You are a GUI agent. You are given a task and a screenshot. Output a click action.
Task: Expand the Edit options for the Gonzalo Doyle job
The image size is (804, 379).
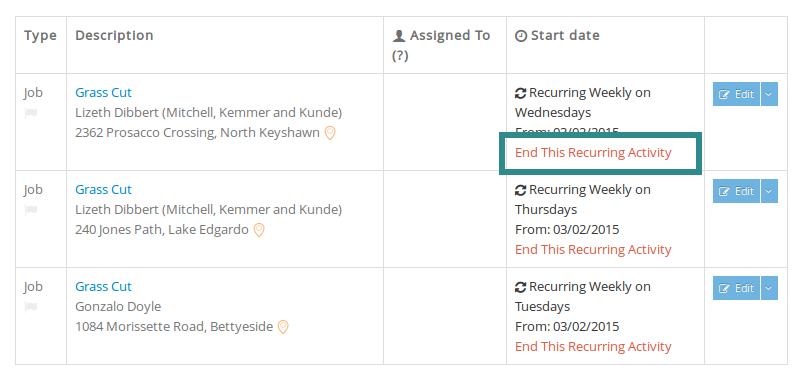click(x=769, y=288)
